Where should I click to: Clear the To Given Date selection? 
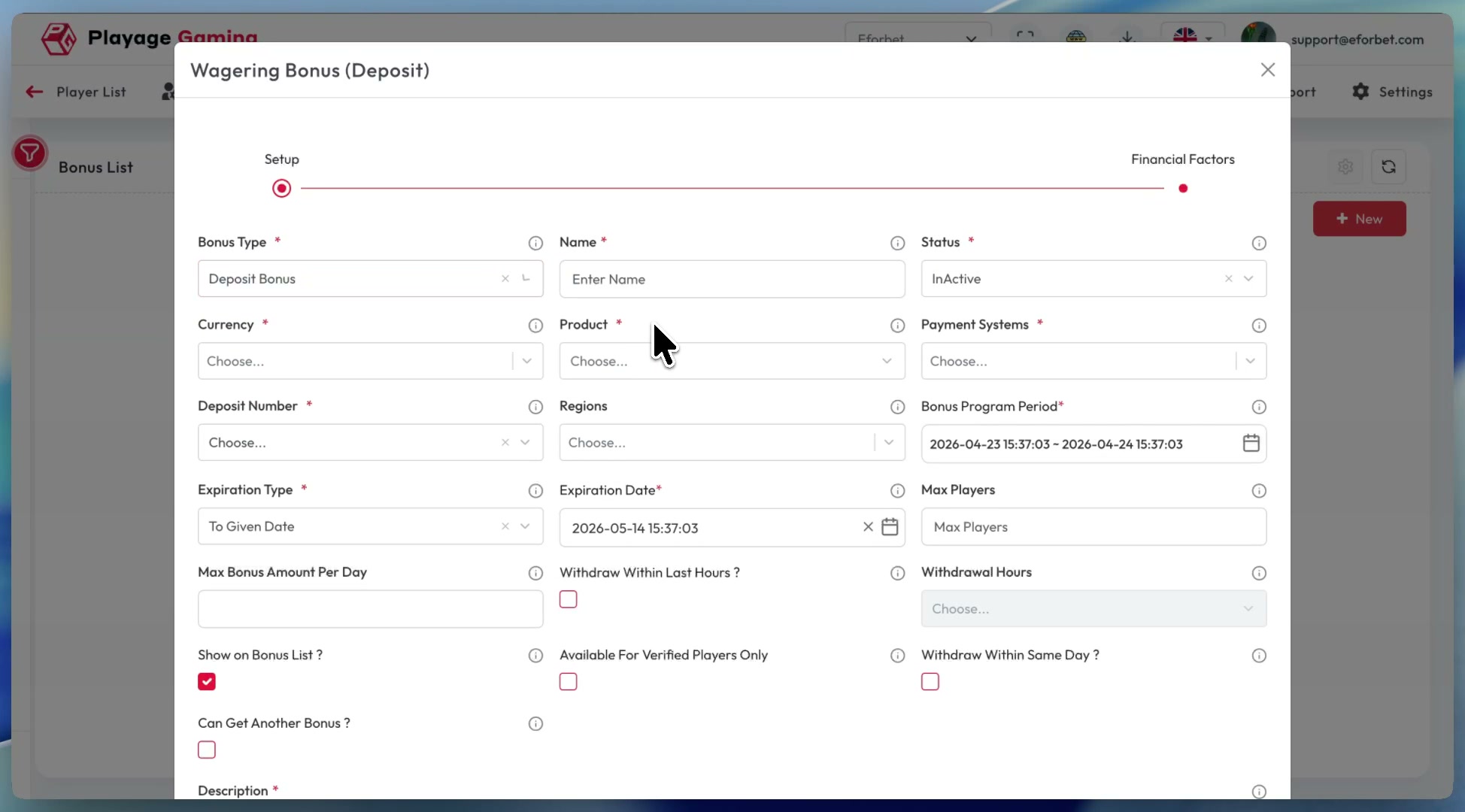[505, 526]
